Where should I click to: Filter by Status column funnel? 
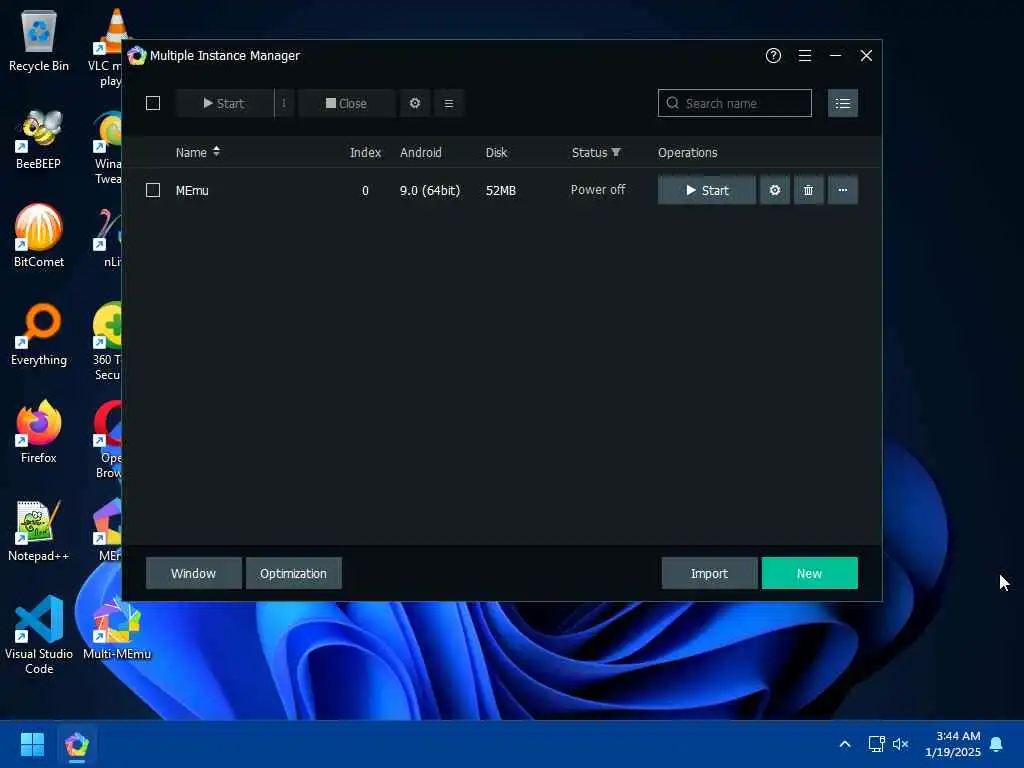point(616,152)
